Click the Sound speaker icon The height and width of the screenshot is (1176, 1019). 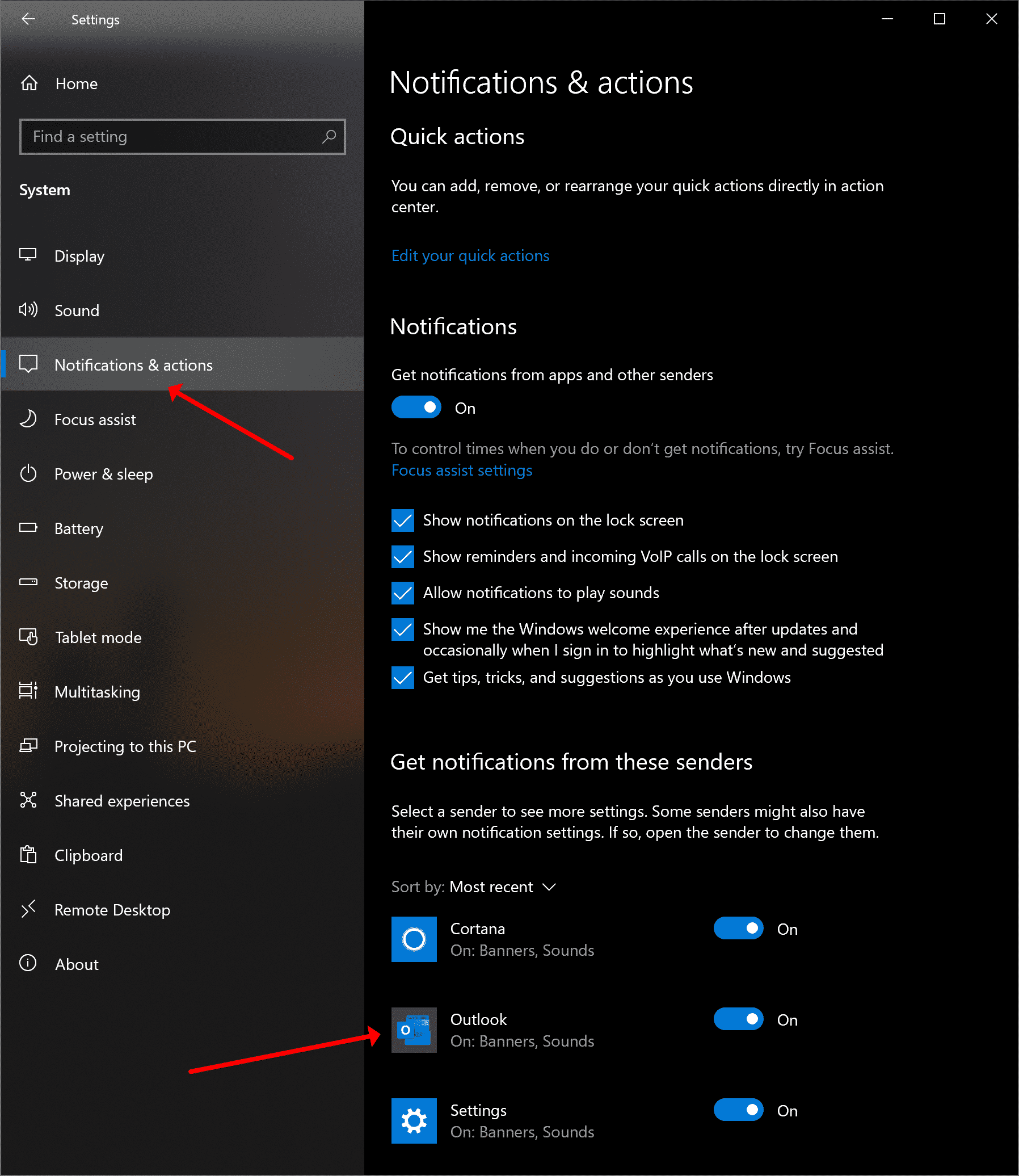[28, 309]
